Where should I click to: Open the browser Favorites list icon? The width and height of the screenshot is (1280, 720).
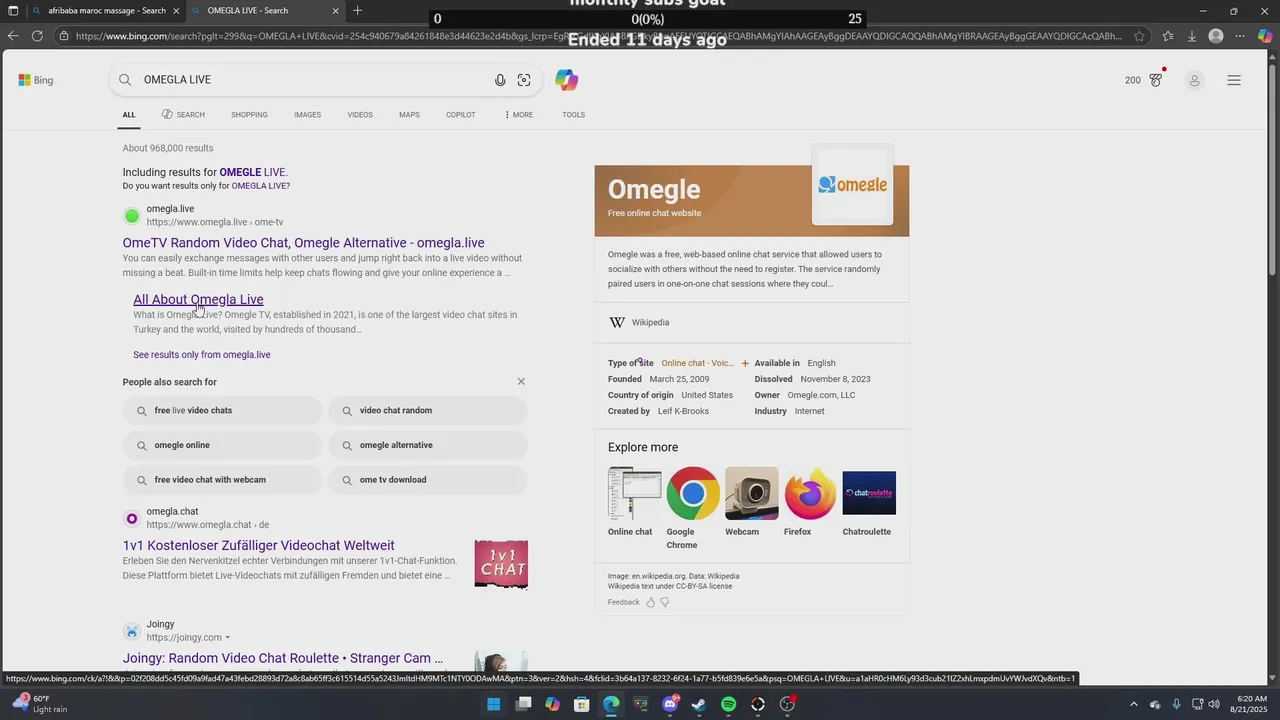click(1168, 36)
